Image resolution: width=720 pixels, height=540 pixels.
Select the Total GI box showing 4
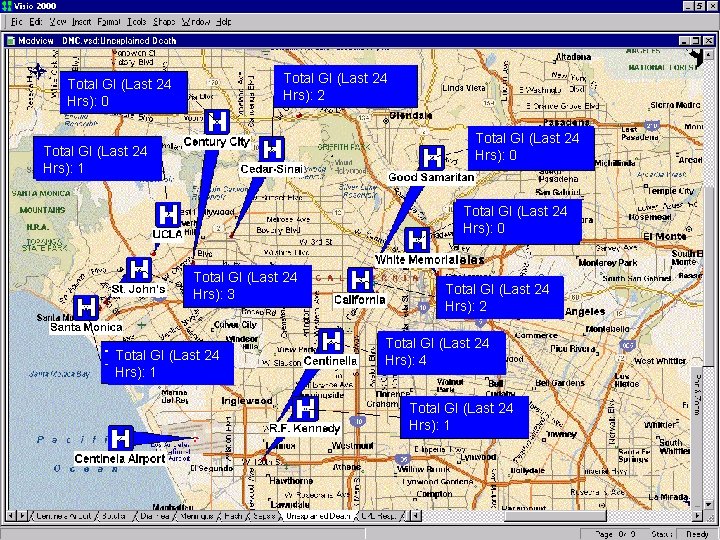click(x=442, y=353)
